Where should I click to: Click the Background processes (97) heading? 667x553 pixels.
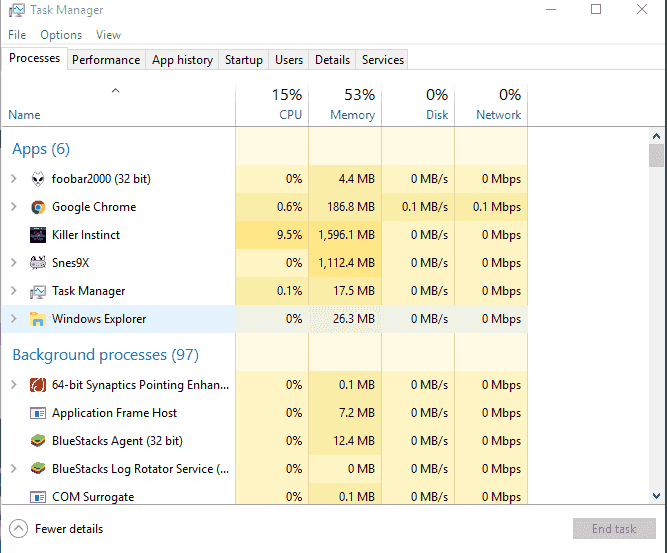(x=105, y=355)
